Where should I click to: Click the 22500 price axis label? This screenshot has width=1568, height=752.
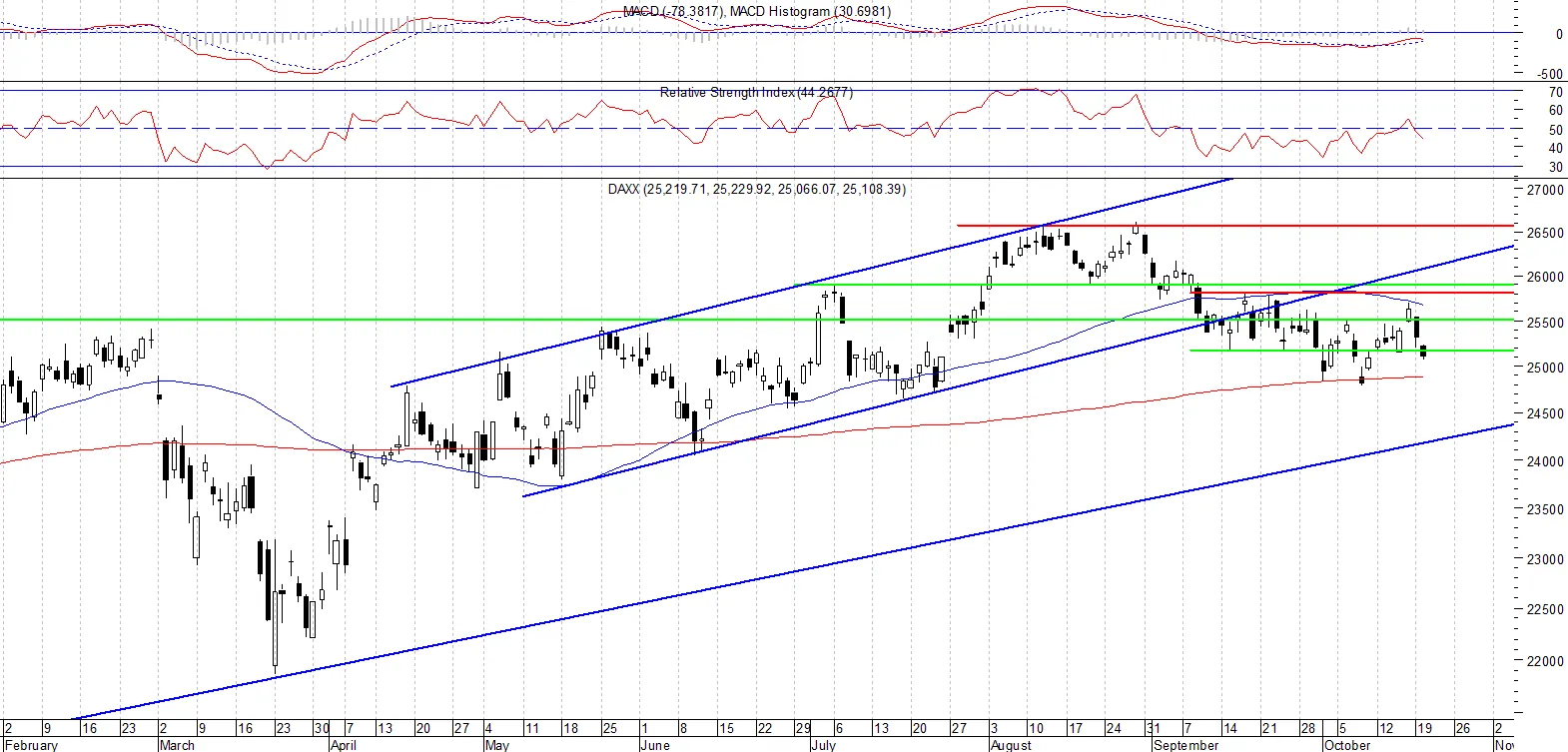point(1546,610)
